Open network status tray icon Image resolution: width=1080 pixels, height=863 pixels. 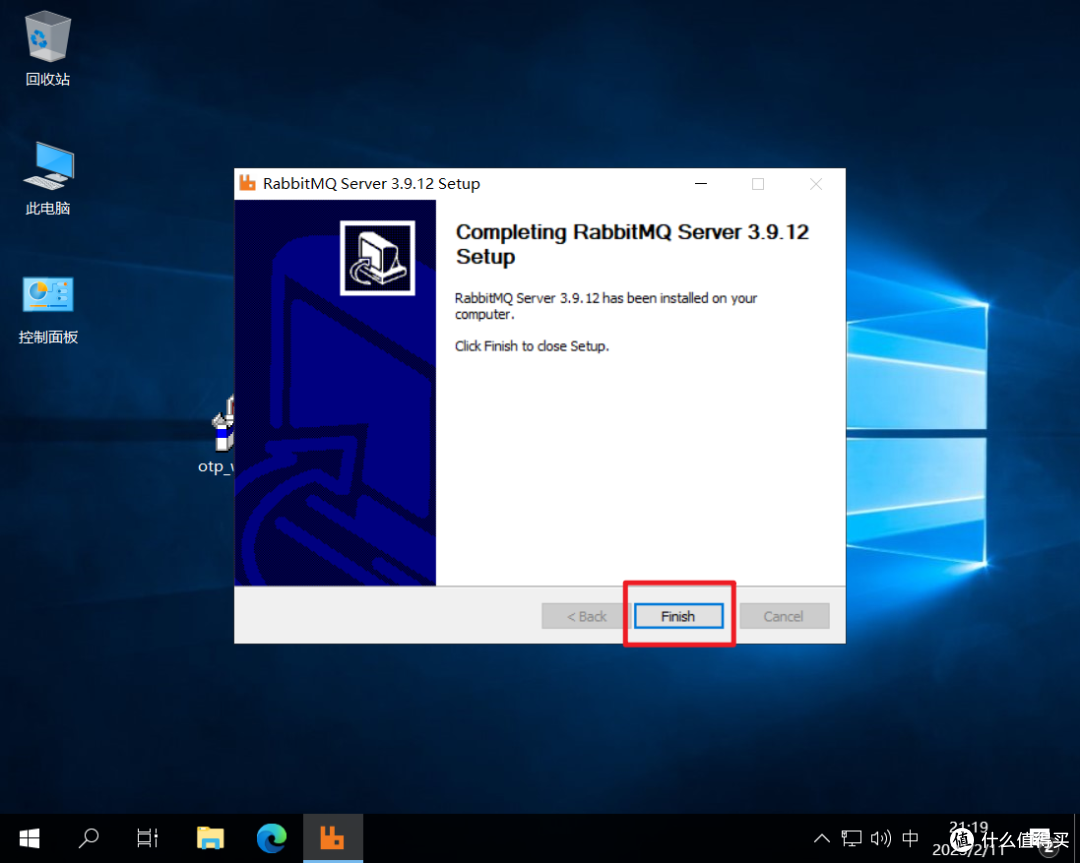pos(851,838)
